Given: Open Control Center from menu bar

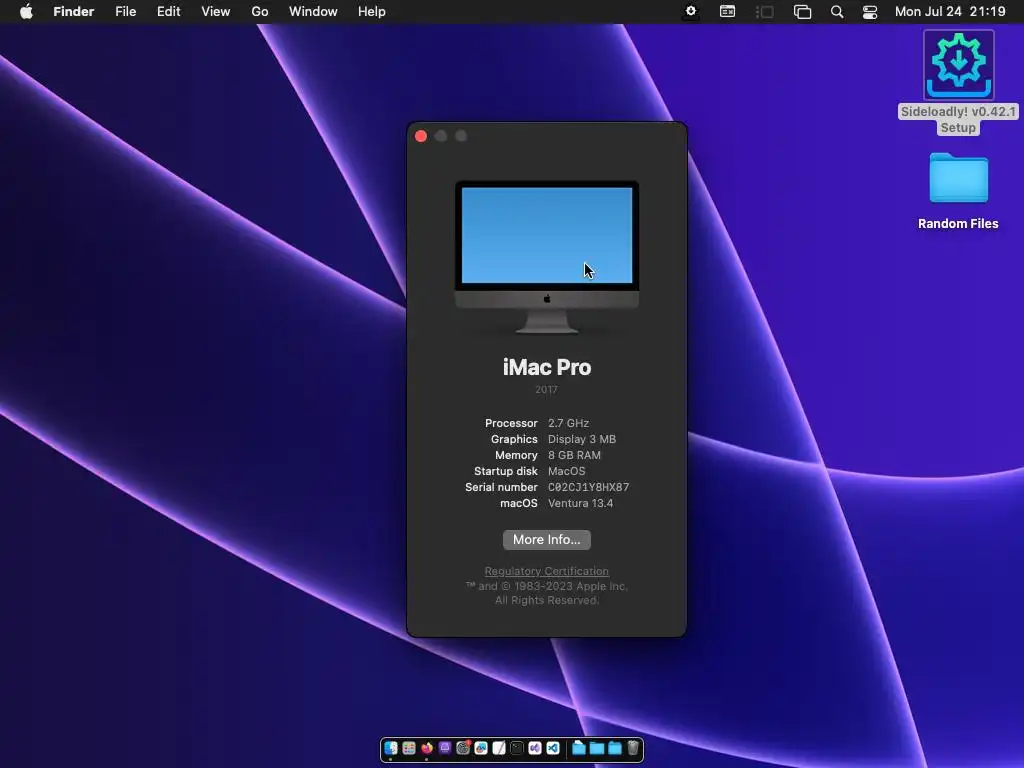Looking at the screenshot, I should coord(870,12).
